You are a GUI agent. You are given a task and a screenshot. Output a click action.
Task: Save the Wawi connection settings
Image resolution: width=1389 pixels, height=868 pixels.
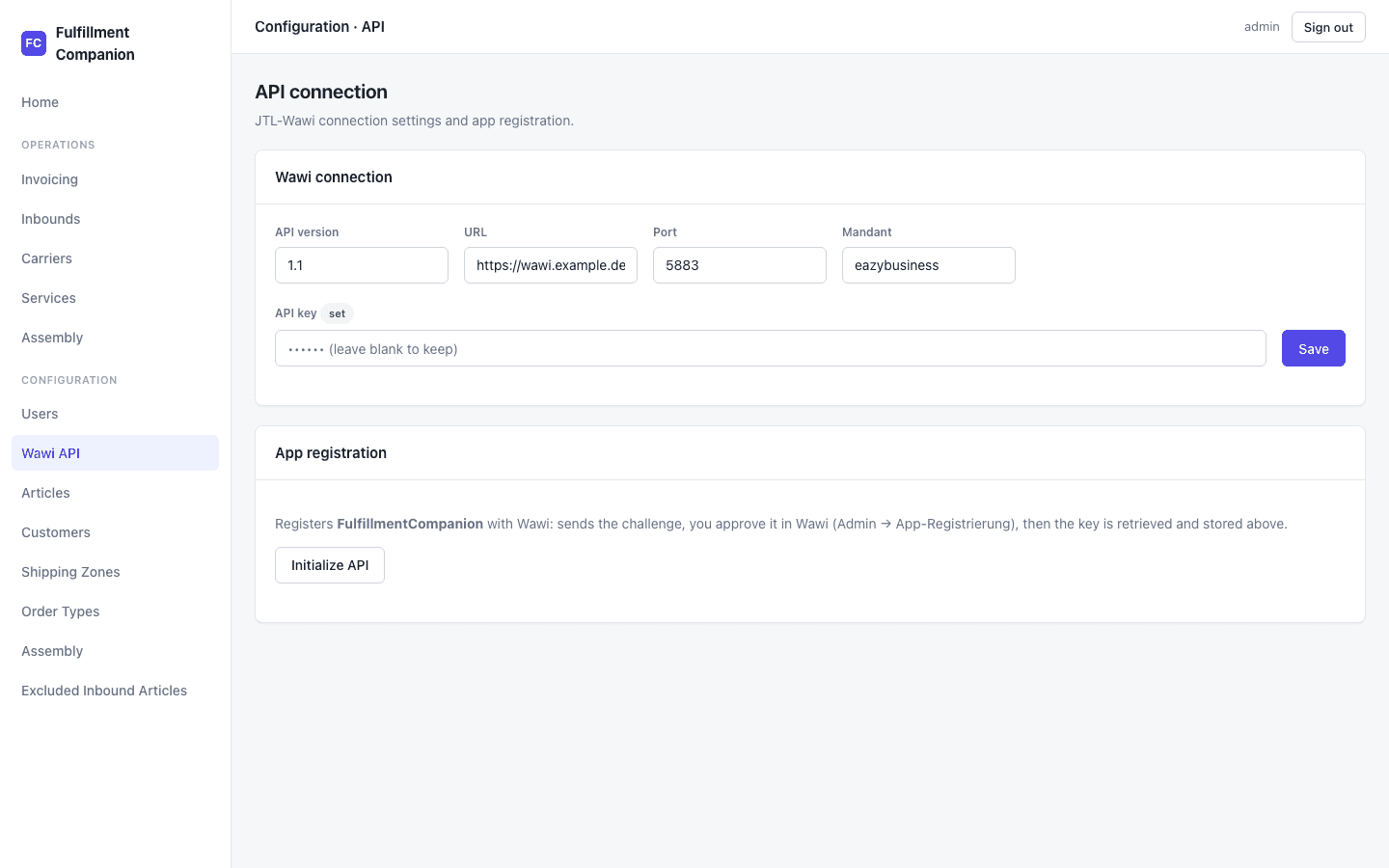[x=1314, y=348]
